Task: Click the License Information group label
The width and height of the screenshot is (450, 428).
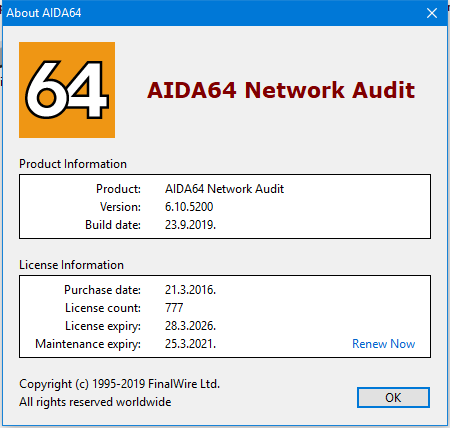Action: click(x=71, y=265)
